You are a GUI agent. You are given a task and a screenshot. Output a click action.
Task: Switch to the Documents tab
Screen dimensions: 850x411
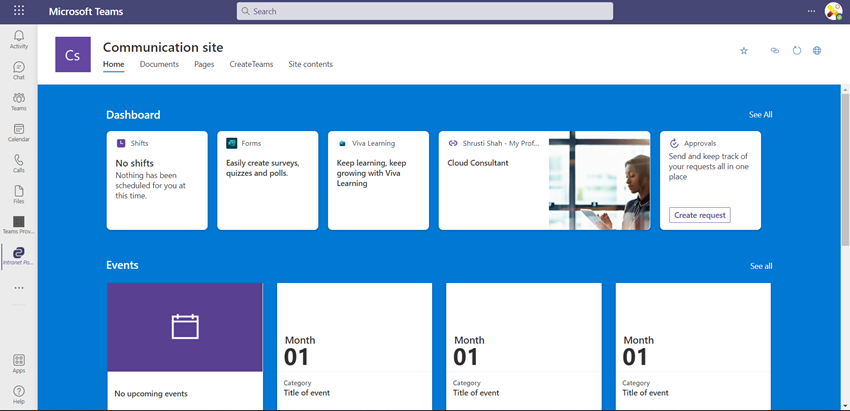[159, 64]
